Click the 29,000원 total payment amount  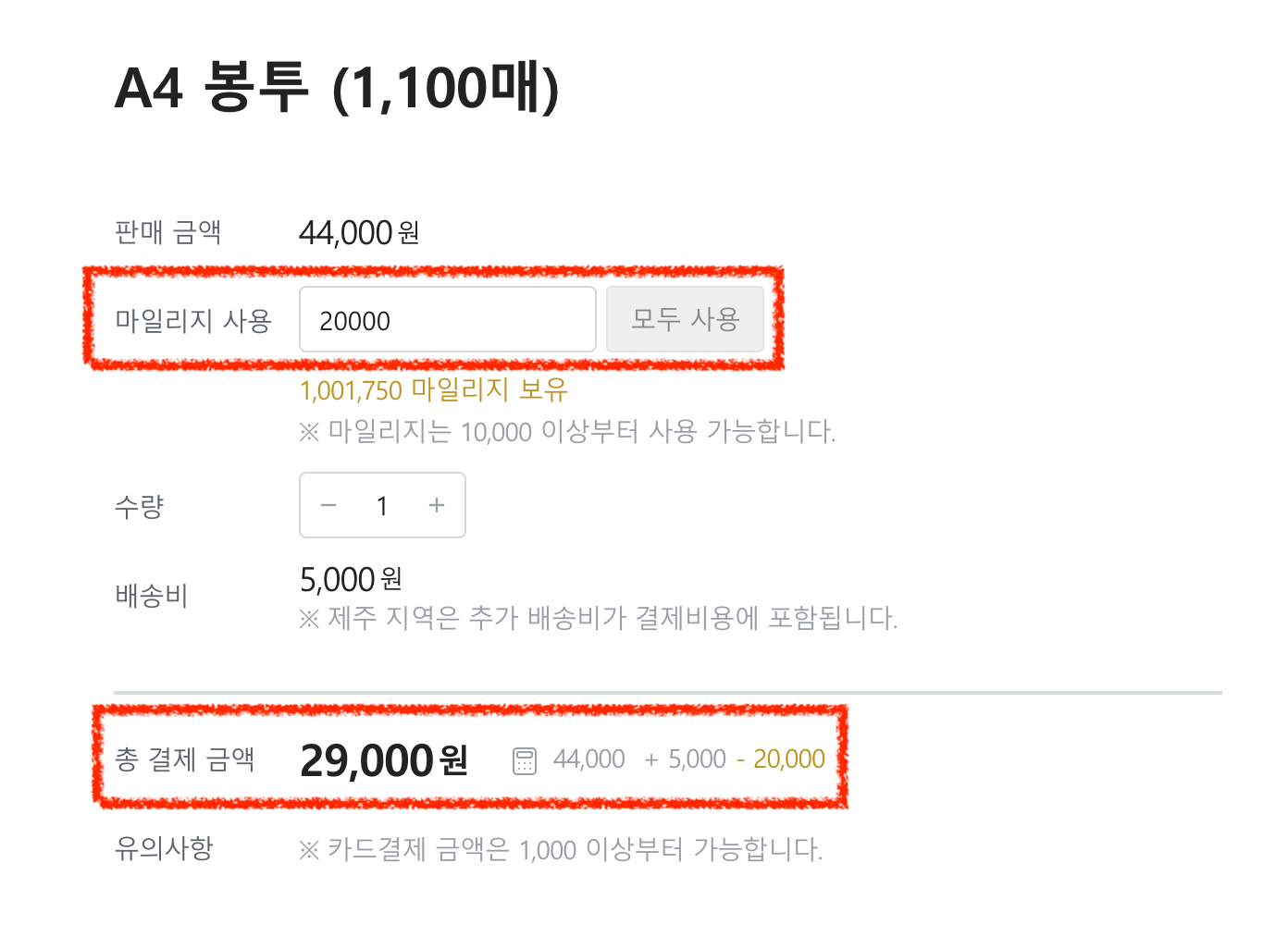[x=384, y=761]
